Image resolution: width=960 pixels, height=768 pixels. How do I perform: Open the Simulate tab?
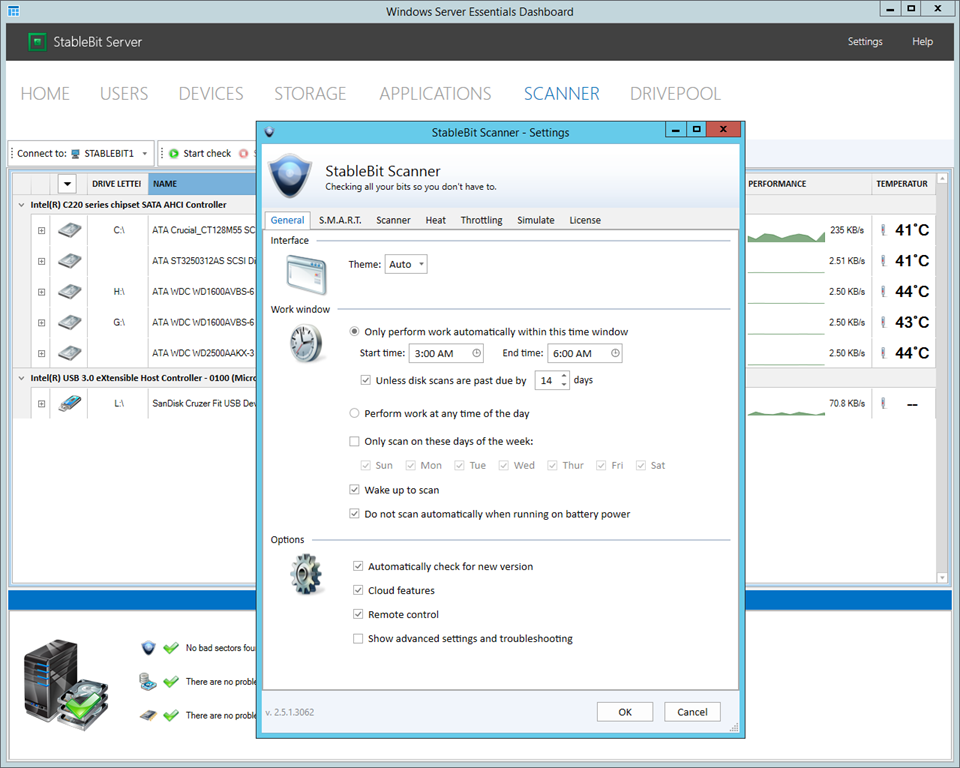pyautogui.click(x=536, y=220)
